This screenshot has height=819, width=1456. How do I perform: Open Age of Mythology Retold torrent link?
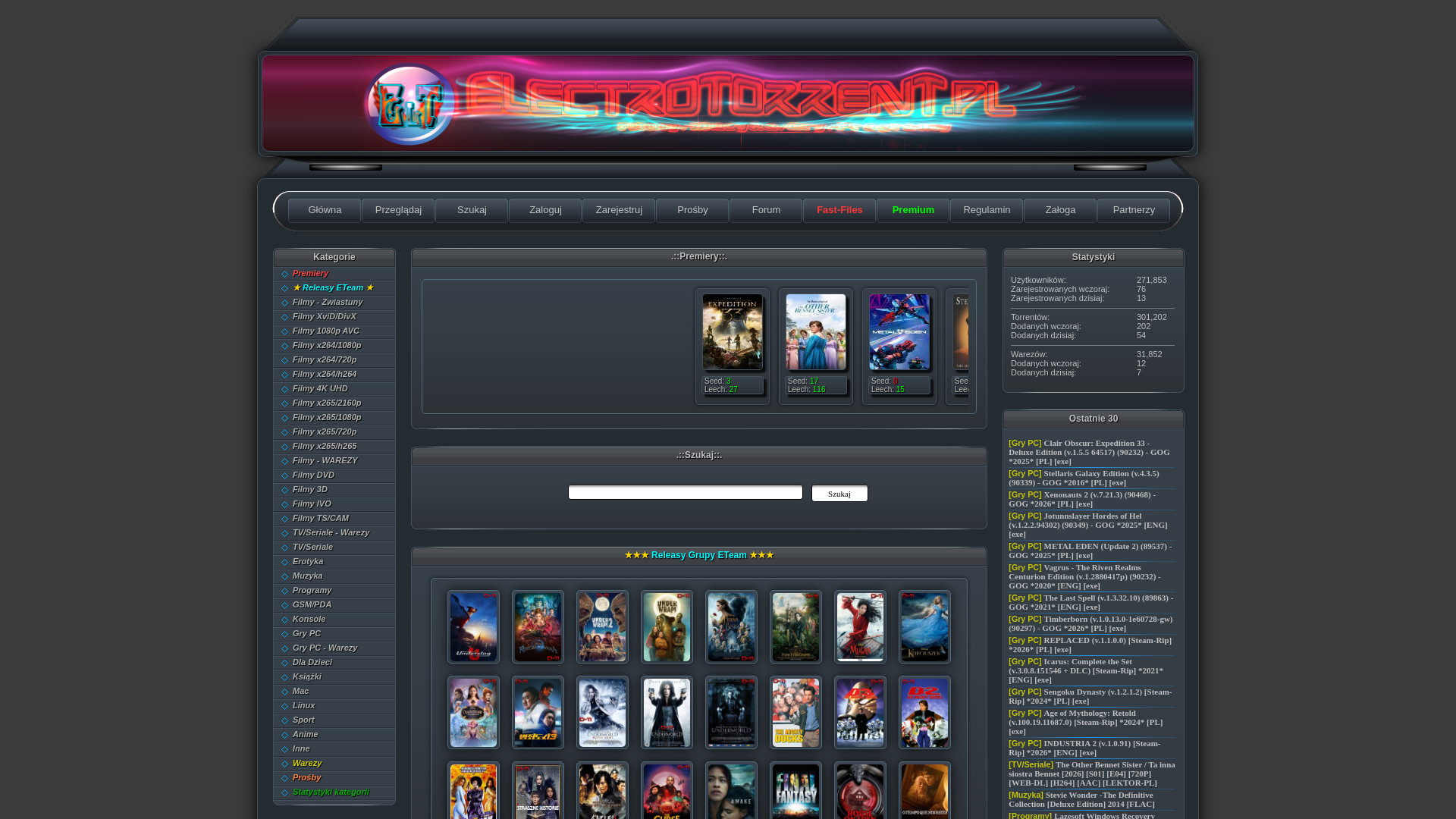[x=1086, y=722]
